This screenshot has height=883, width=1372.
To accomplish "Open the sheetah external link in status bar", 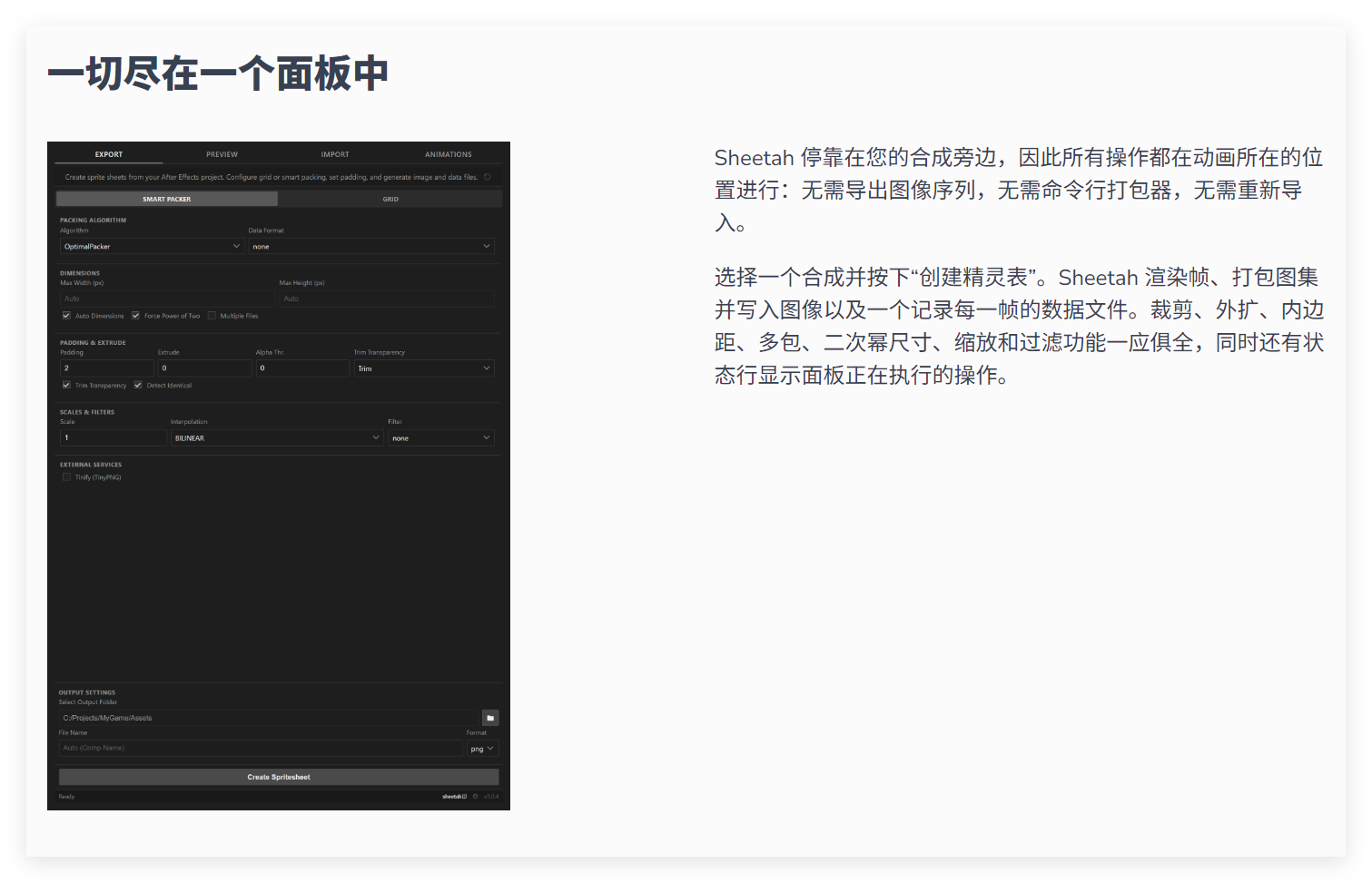I will pyautogui.click(x=454, y=797).
